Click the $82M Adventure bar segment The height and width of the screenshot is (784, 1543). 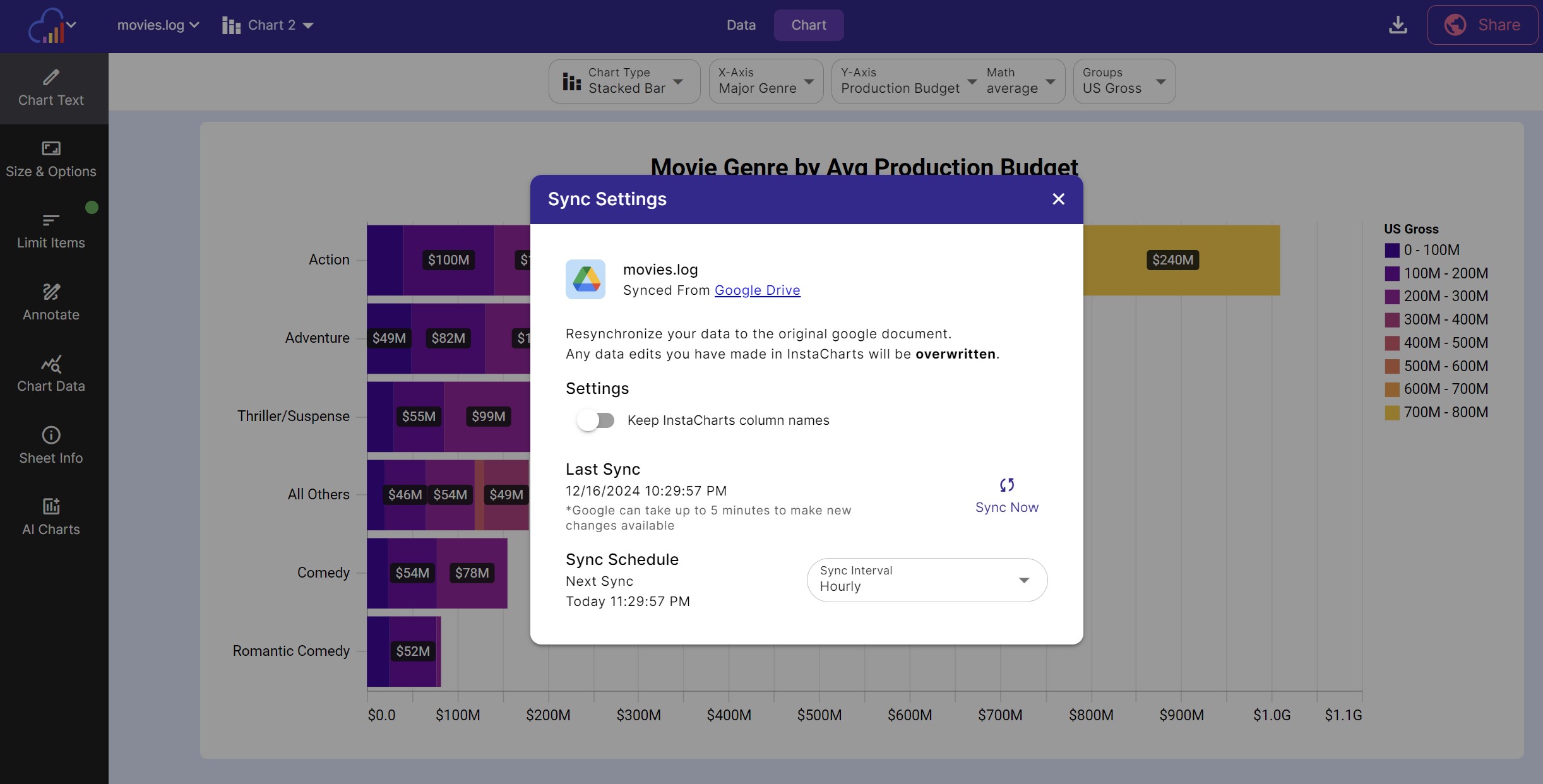tap(448, 338)
